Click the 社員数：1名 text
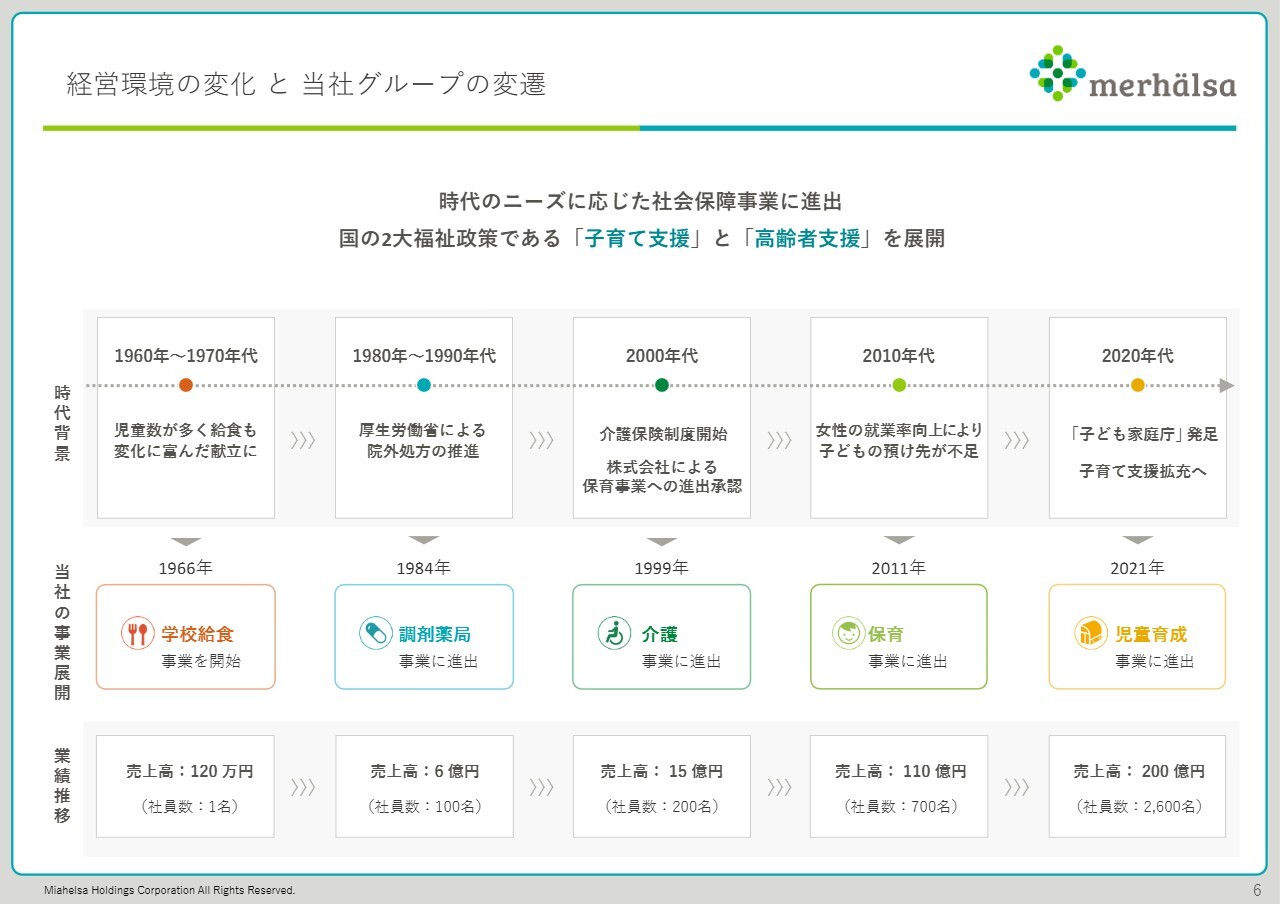 point(190,806)
